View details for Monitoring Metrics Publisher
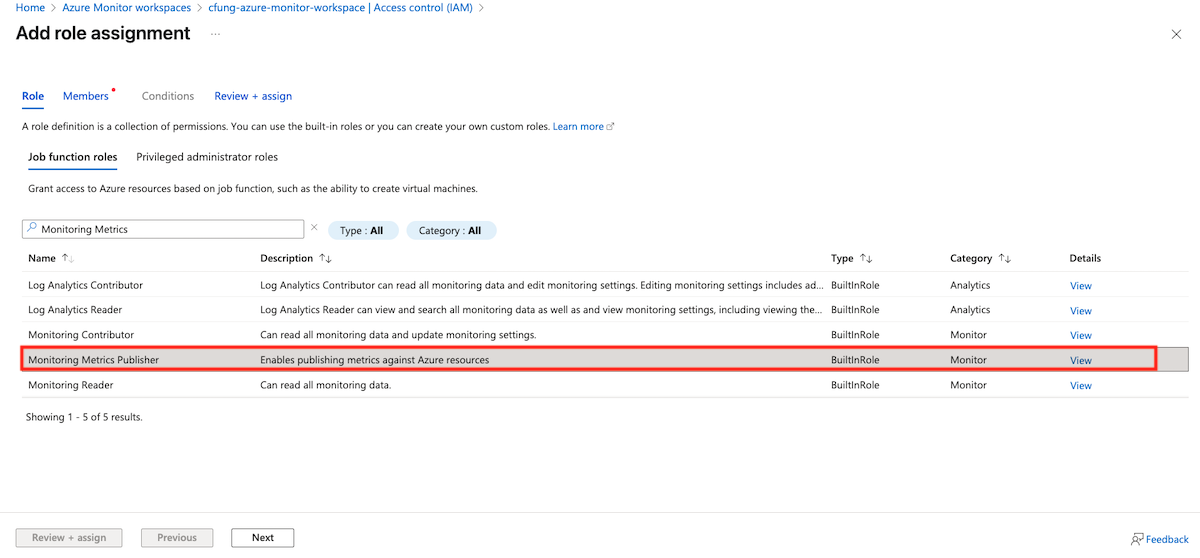 [1080, 360]
